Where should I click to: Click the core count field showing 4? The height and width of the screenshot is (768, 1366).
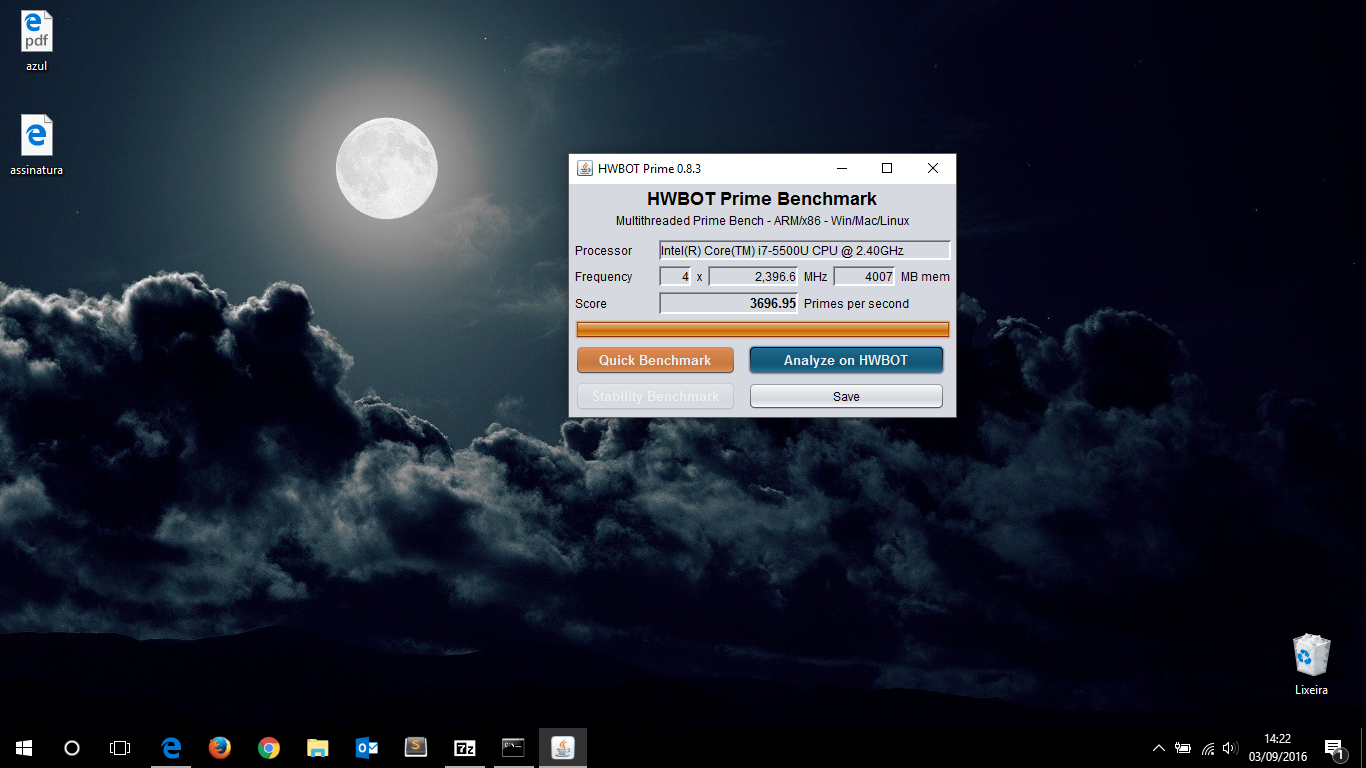point(675,277)
